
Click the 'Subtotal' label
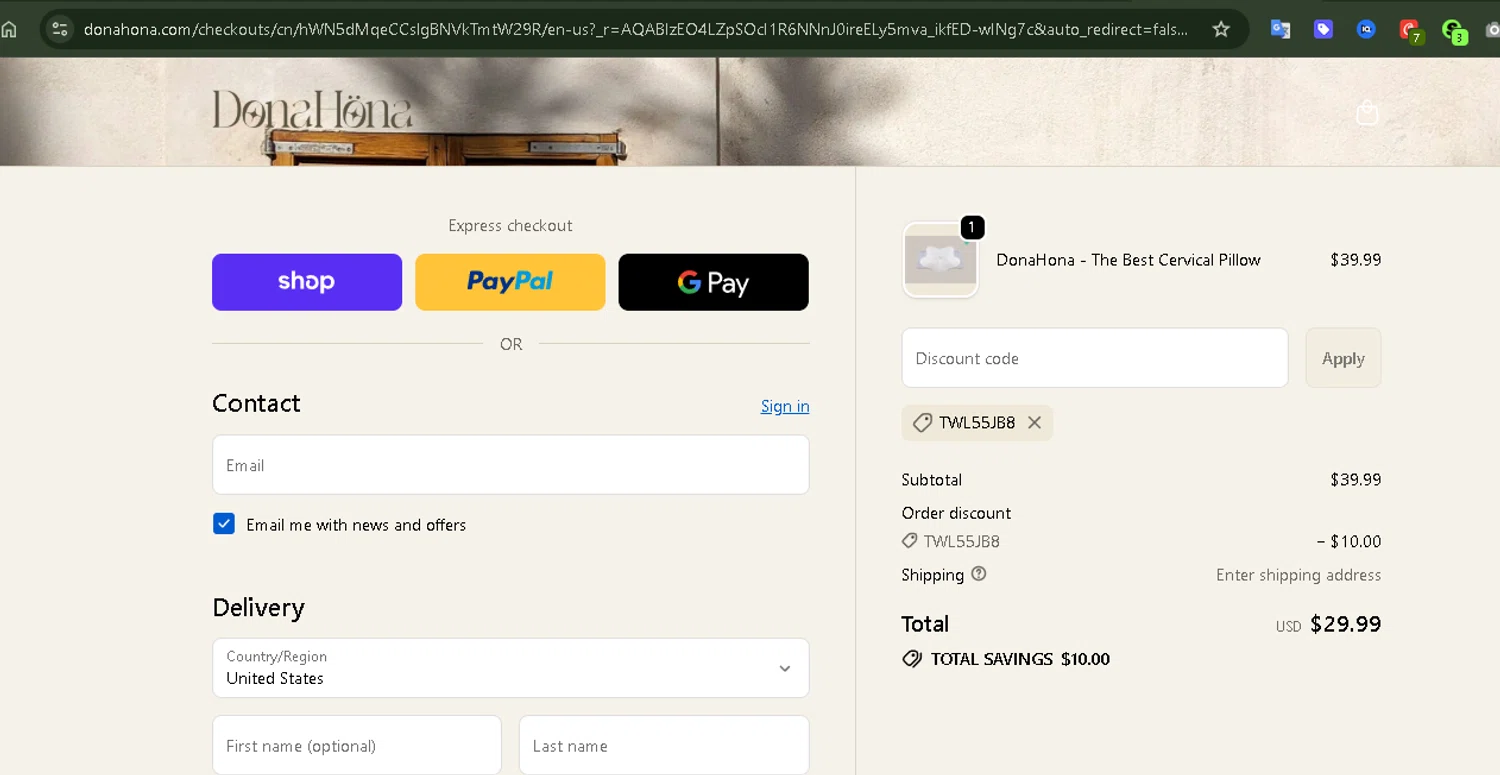[931, 480]
